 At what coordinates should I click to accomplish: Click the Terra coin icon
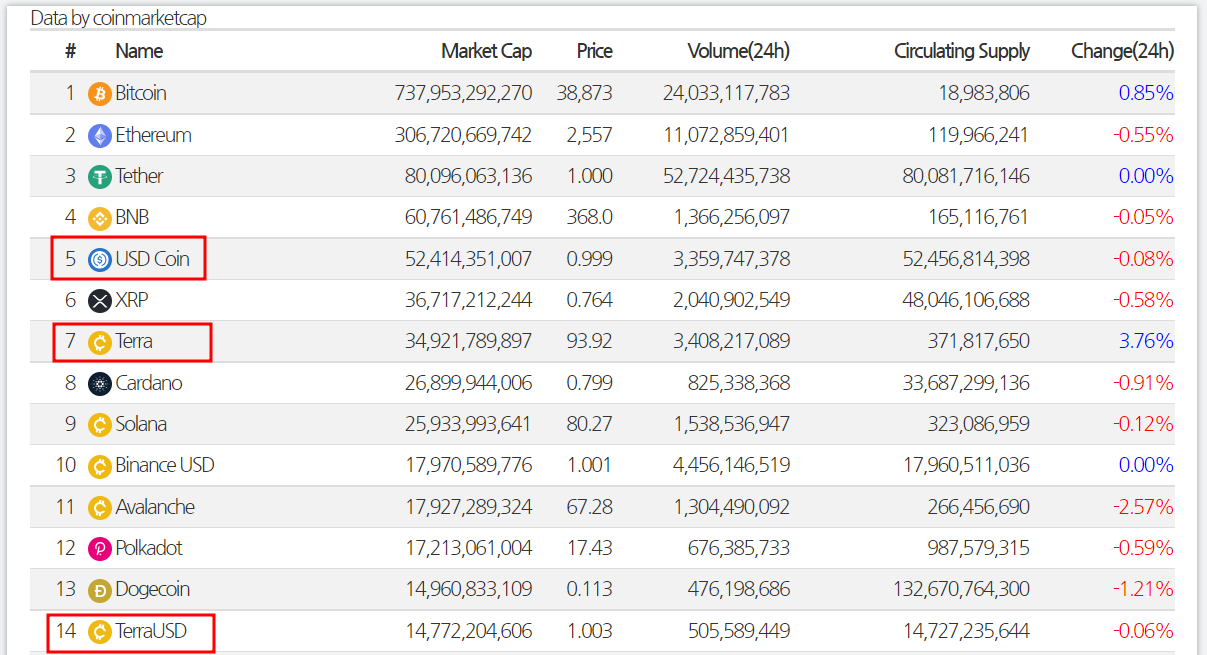pos(100,342)
